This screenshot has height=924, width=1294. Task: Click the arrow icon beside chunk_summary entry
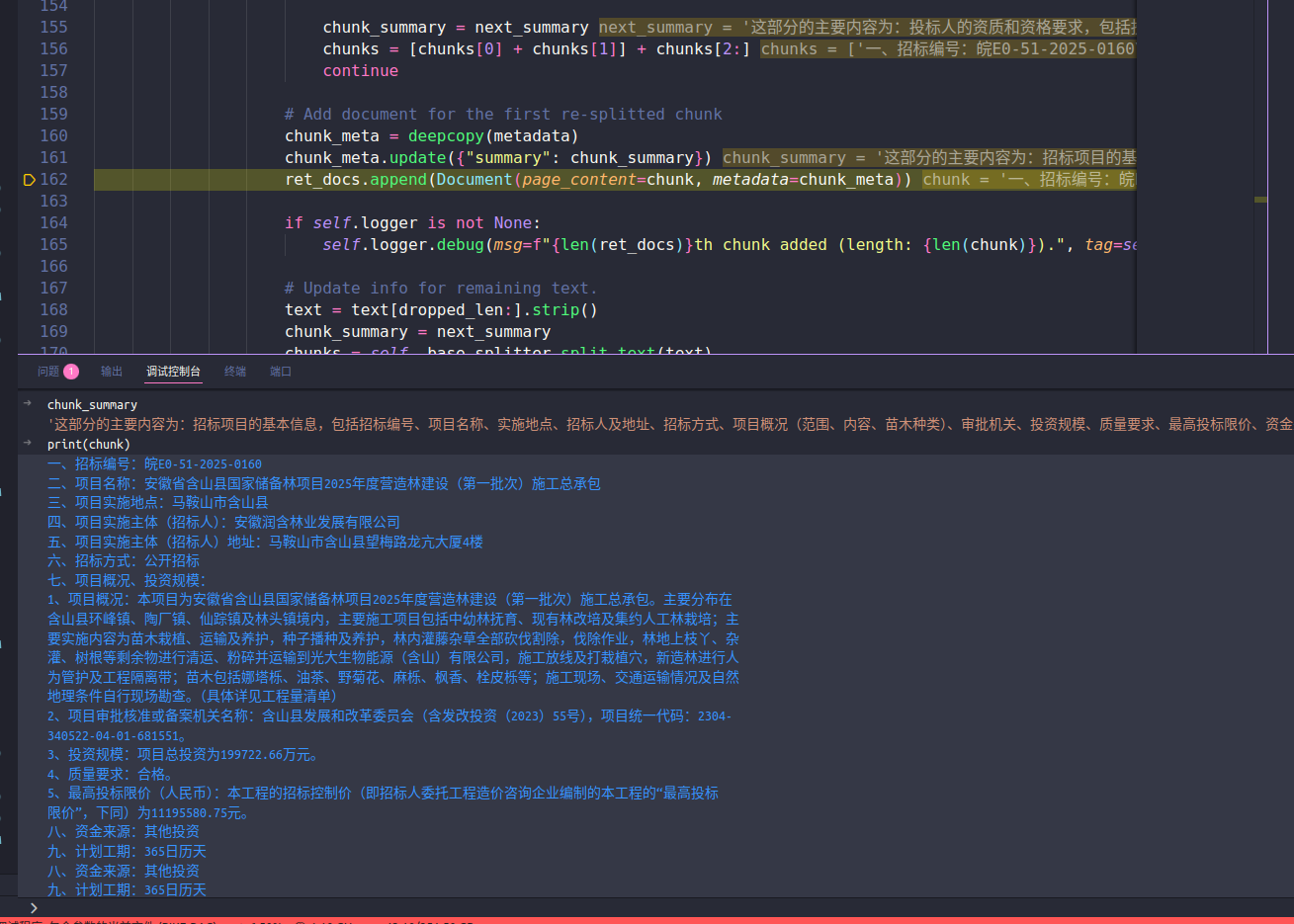28,403
